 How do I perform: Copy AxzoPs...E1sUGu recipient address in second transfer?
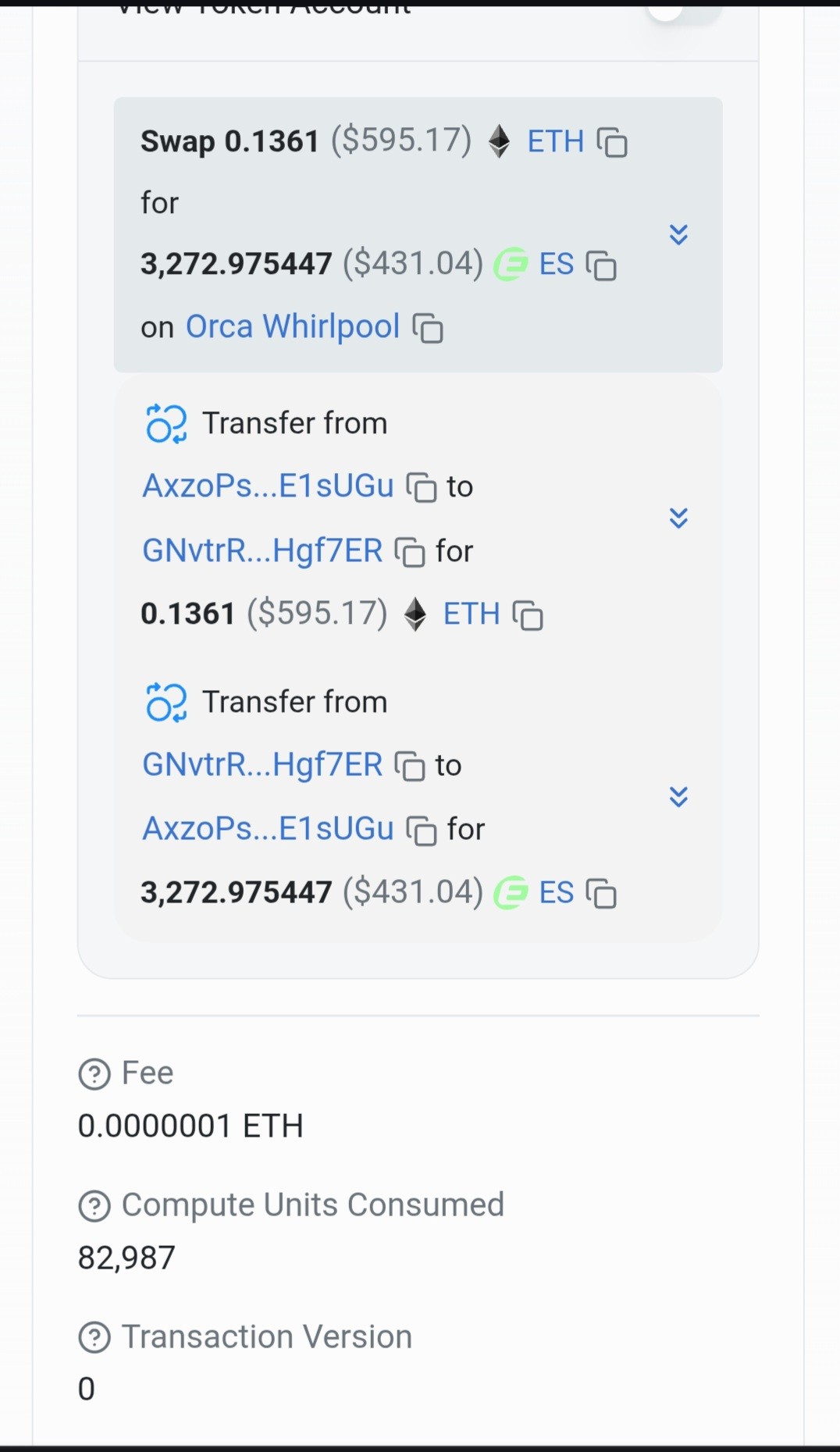tap(422, 830)
